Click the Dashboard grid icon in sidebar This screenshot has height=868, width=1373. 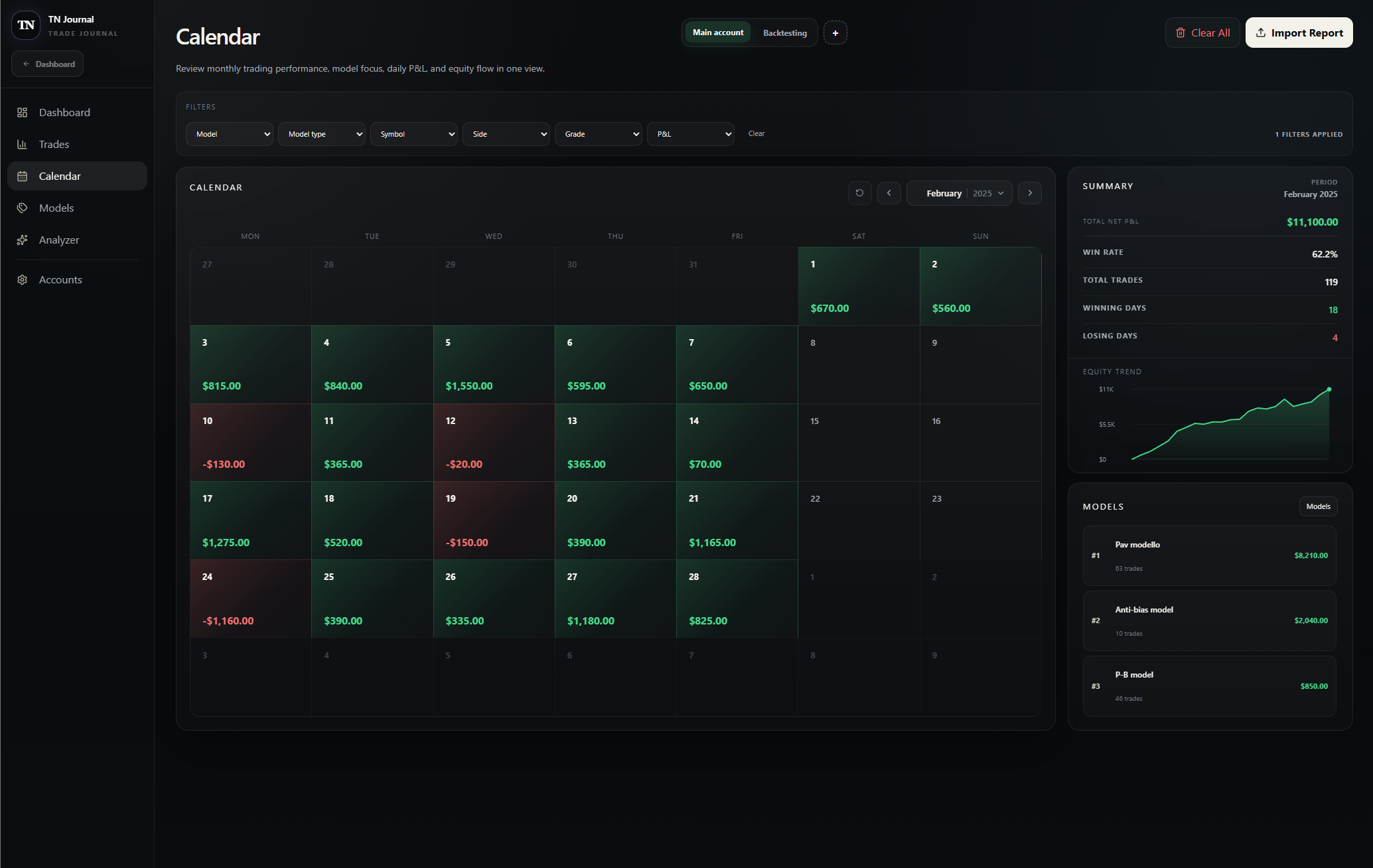(22, 113)
